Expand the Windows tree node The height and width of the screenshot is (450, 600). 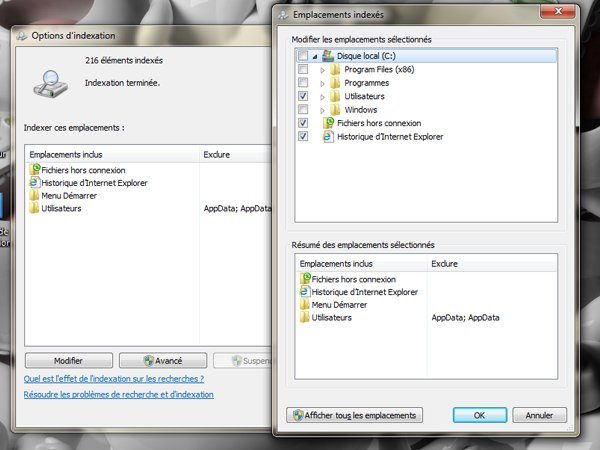322,110
